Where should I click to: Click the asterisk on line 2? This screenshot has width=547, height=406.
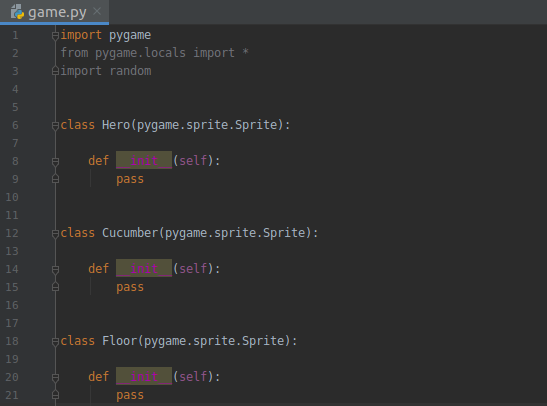pyautogui.click(x=245, y=52)
